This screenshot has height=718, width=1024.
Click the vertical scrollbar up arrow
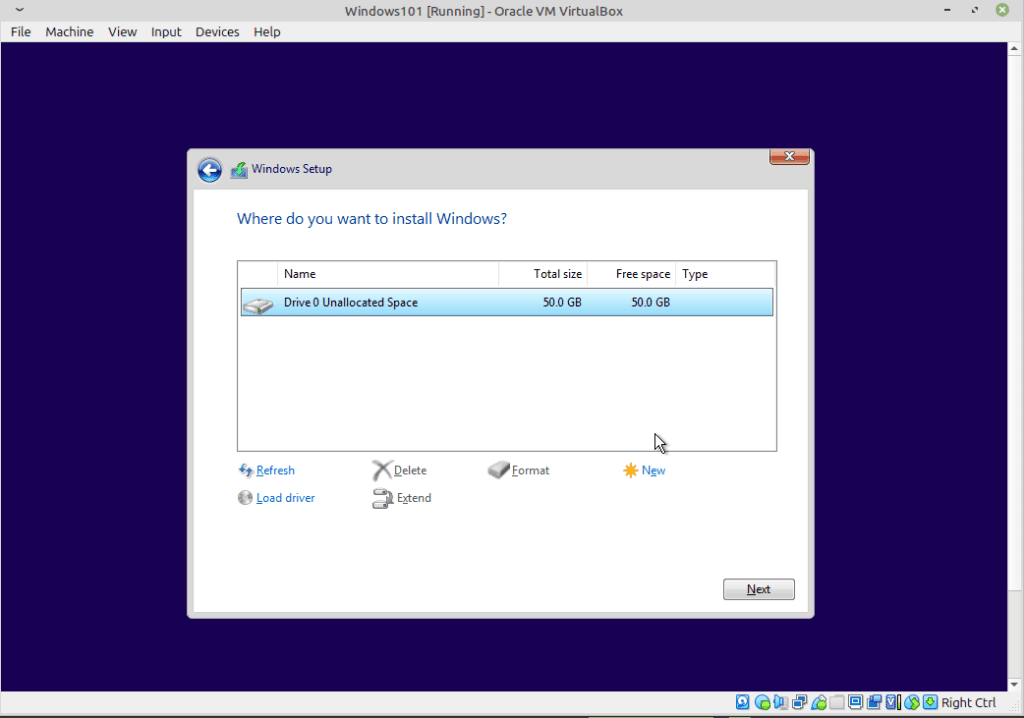tap(1014, 48)
